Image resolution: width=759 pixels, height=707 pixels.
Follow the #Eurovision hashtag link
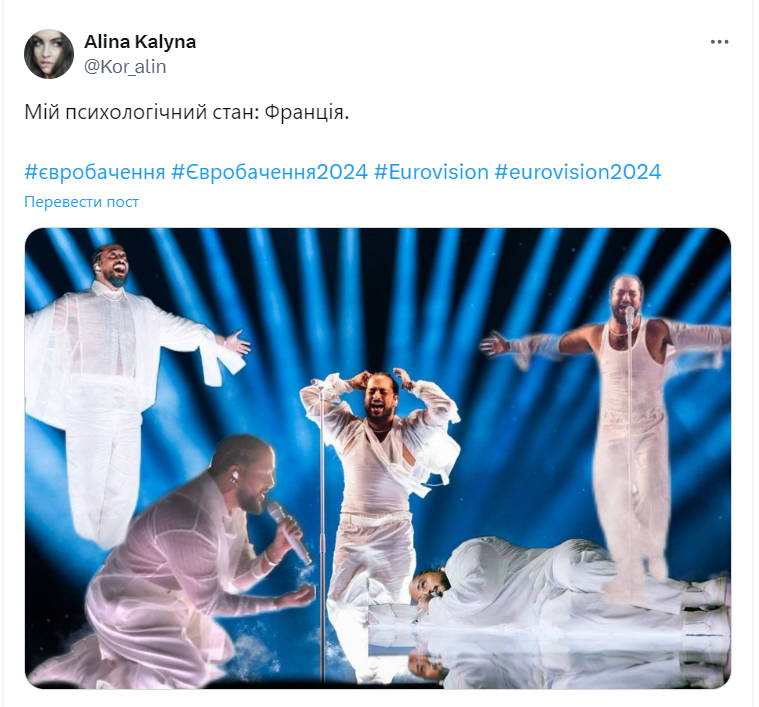pos(431,172)
